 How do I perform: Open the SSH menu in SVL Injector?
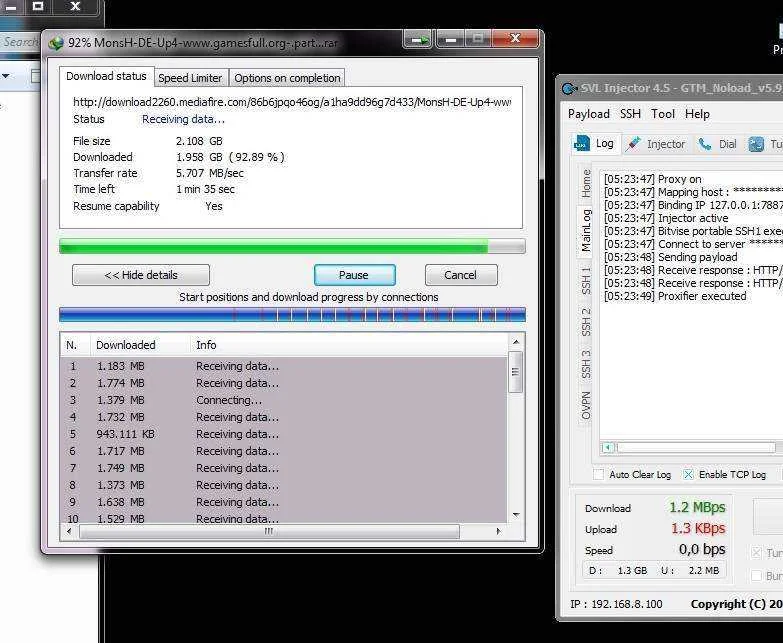[x=630, y=114]
